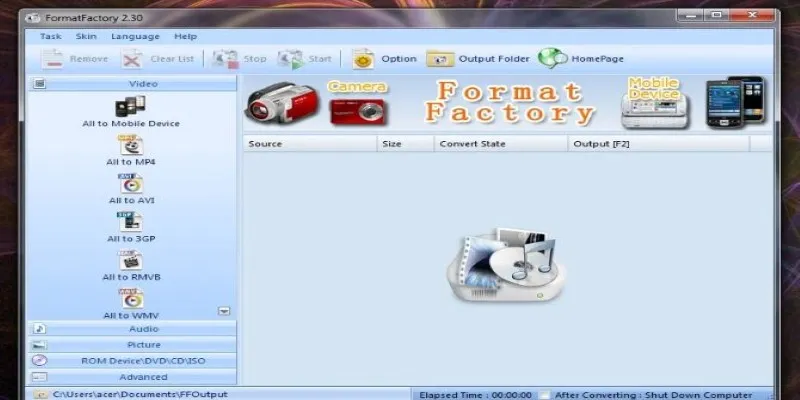The width and height of the screenshot is (800, 400).
Task: Select the All to Mobile Device icon
Action: click(x=130, y=106)
